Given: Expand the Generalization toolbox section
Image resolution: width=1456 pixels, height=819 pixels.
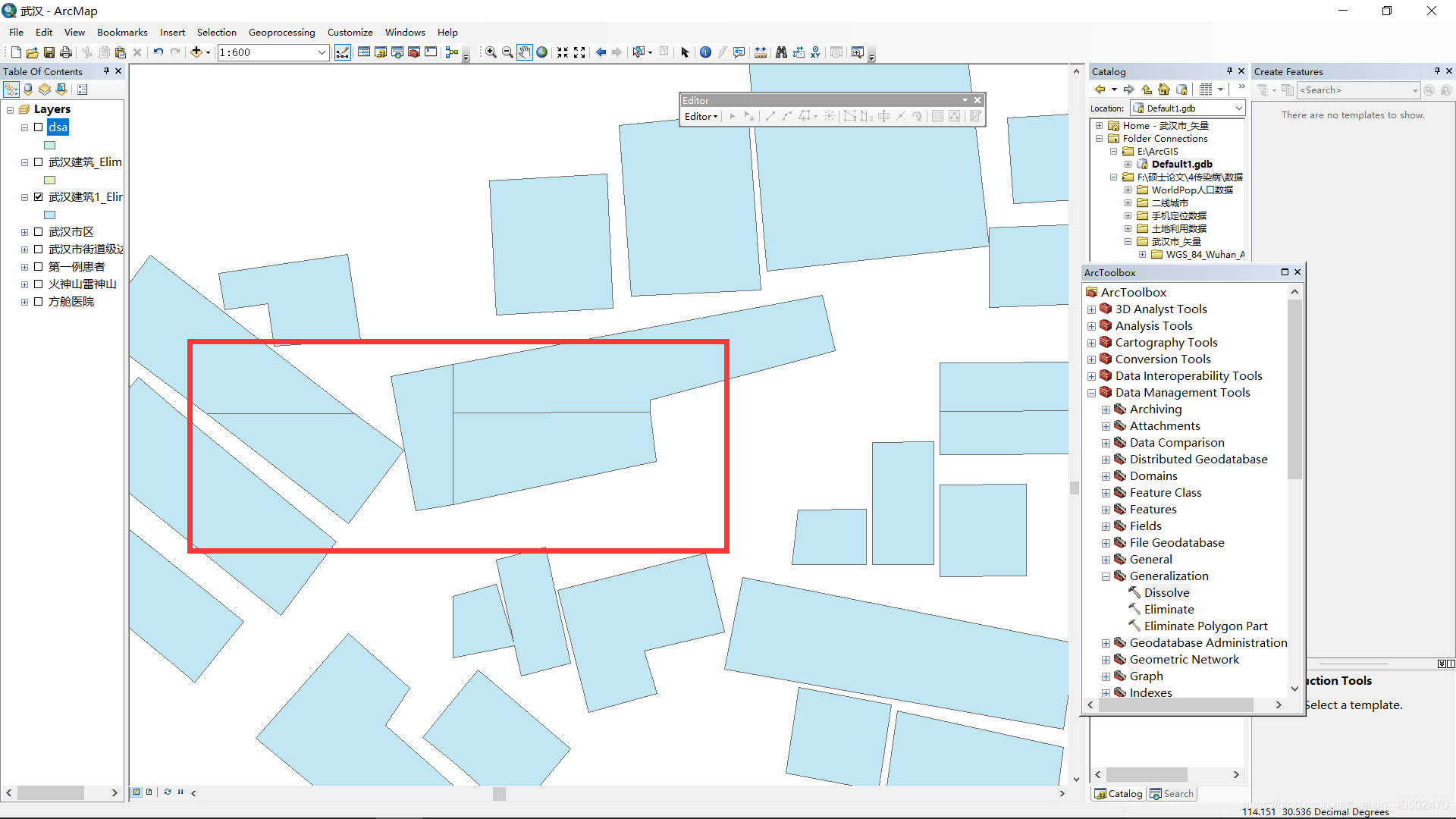Looking at the screenshot, I should click(x=1108, y=576).
